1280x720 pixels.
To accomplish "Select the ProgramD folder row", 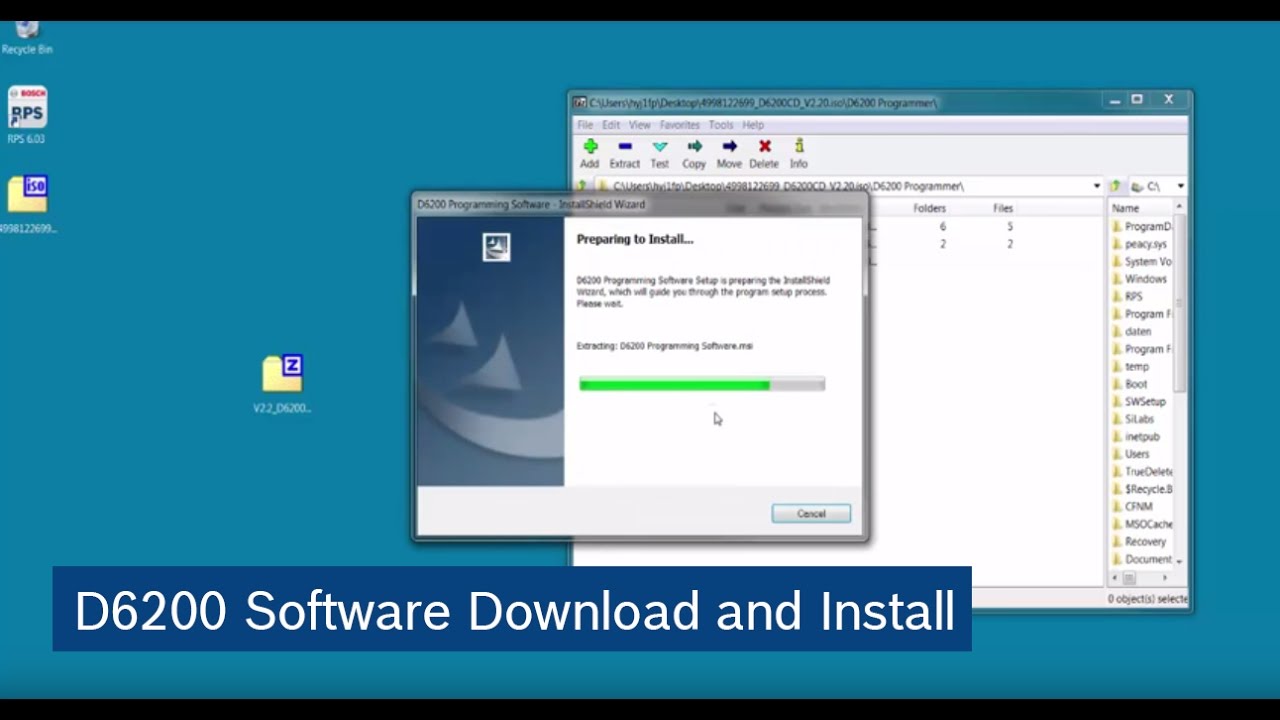I will point(1140,226).
